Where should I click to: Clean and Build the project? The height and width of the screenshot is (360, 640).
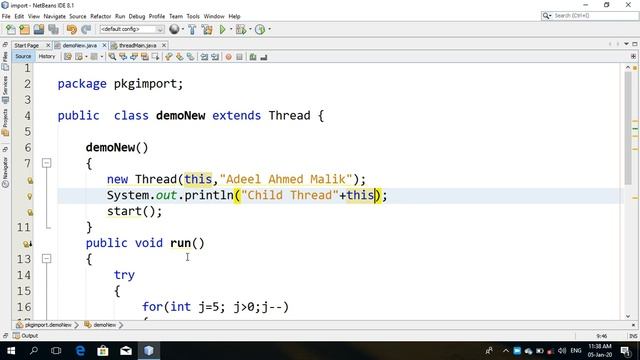pyautogui.click(x=207, y=29)
